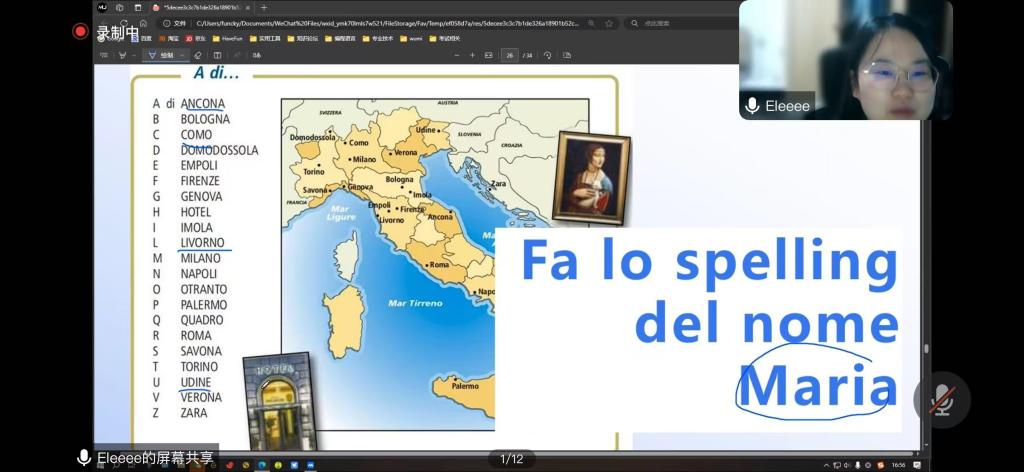This screenshot has height=472, width=1024.
Task: Click the page number input field showing 26
Action: coord(509,55)
